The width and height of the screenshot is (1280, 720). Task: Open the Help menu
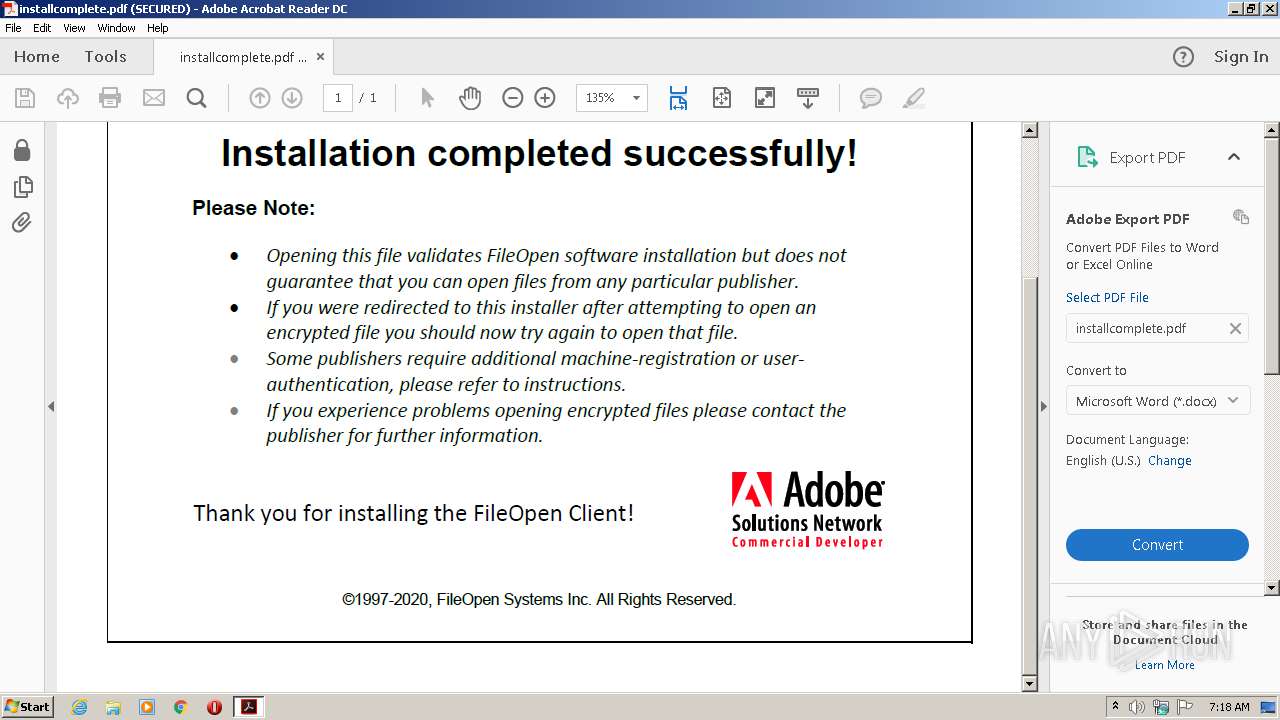[158, 28]
